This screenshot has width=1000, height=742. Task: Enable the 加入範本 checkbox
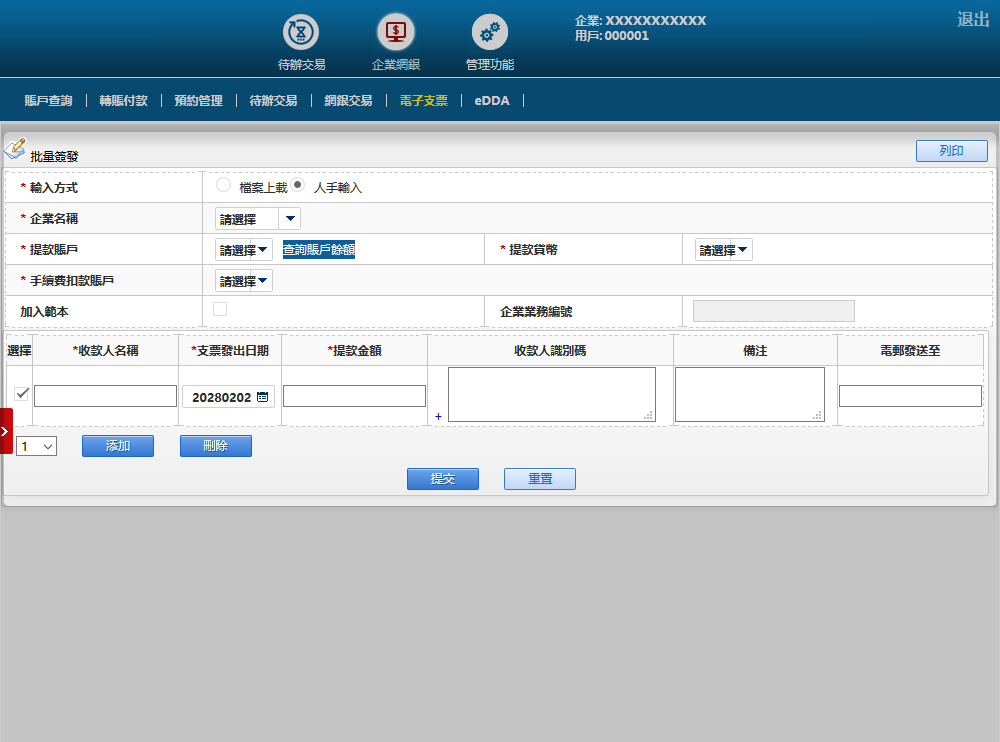tap(220, 309)
